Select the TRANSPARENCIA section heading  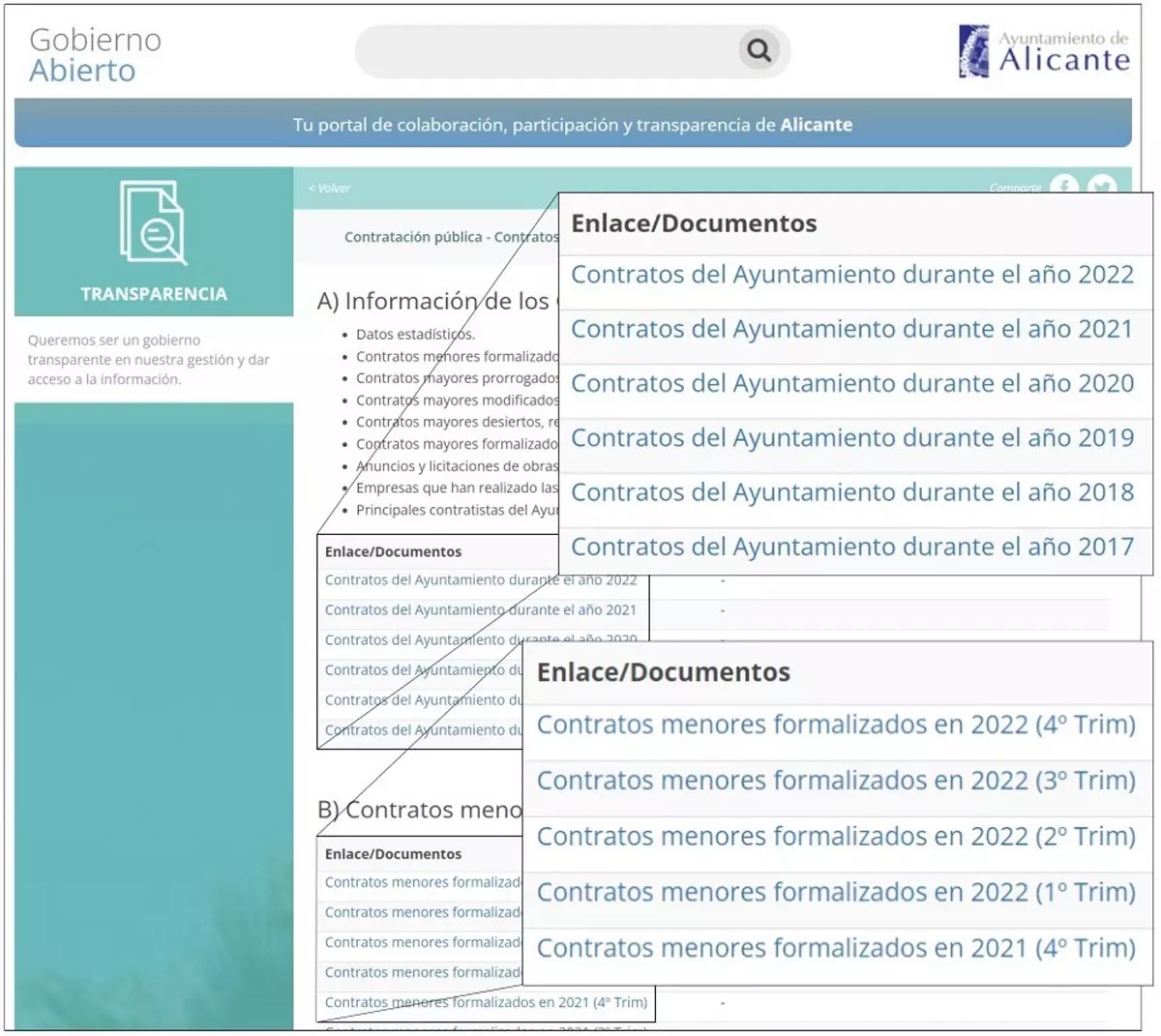click(x=154, y=294)
